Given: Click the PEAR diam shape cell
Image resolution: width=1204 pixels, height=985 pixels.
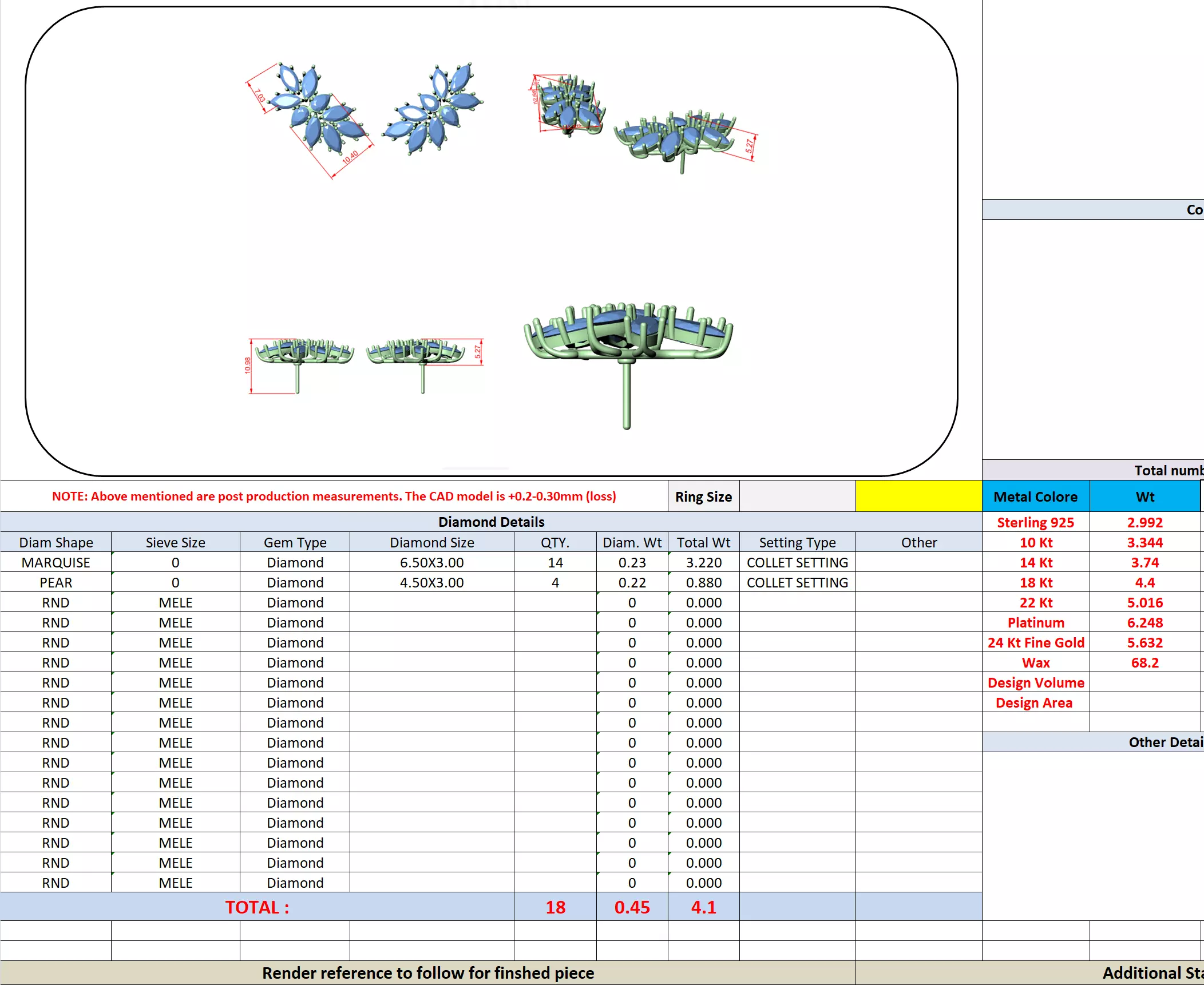Looking at the screenshot, I should [56, 582].
